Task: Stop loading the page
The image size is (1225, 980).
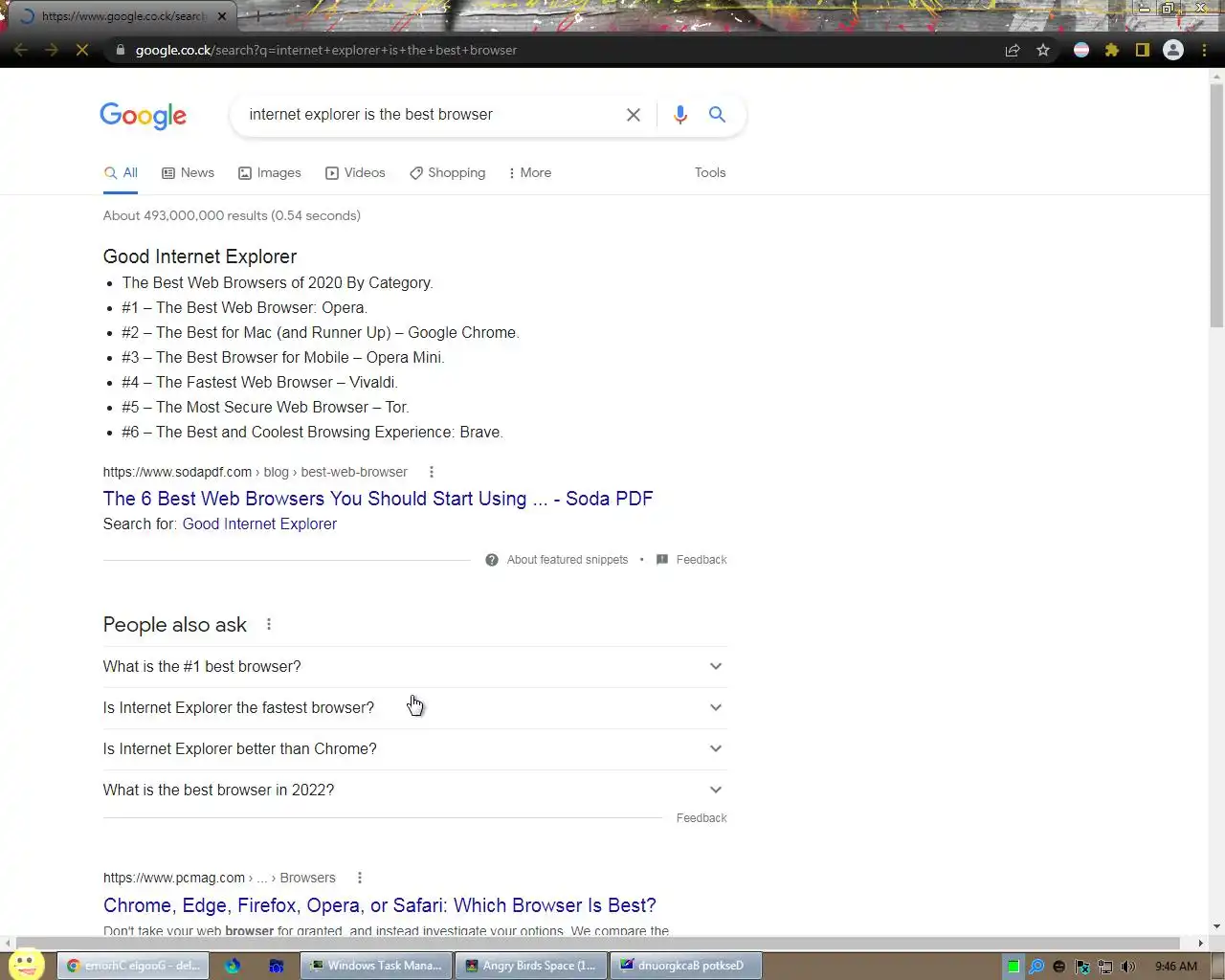Action: point(82,50)
